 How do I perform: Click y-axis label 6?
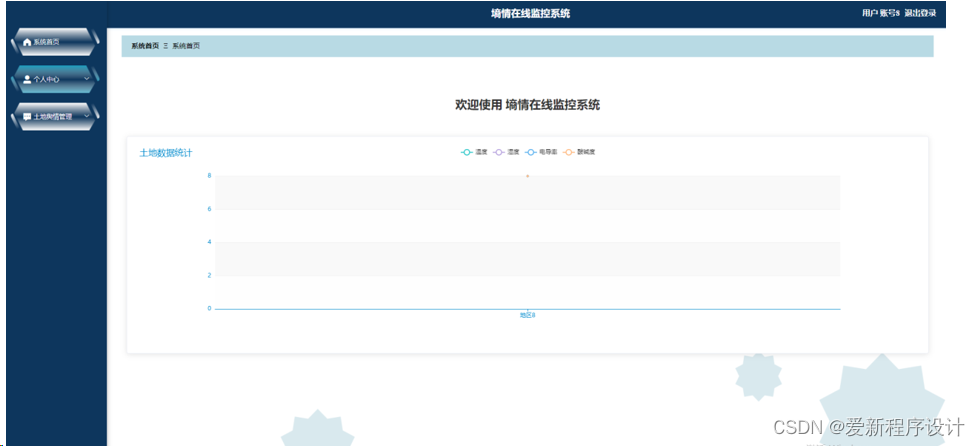click(x=209, y=209)
